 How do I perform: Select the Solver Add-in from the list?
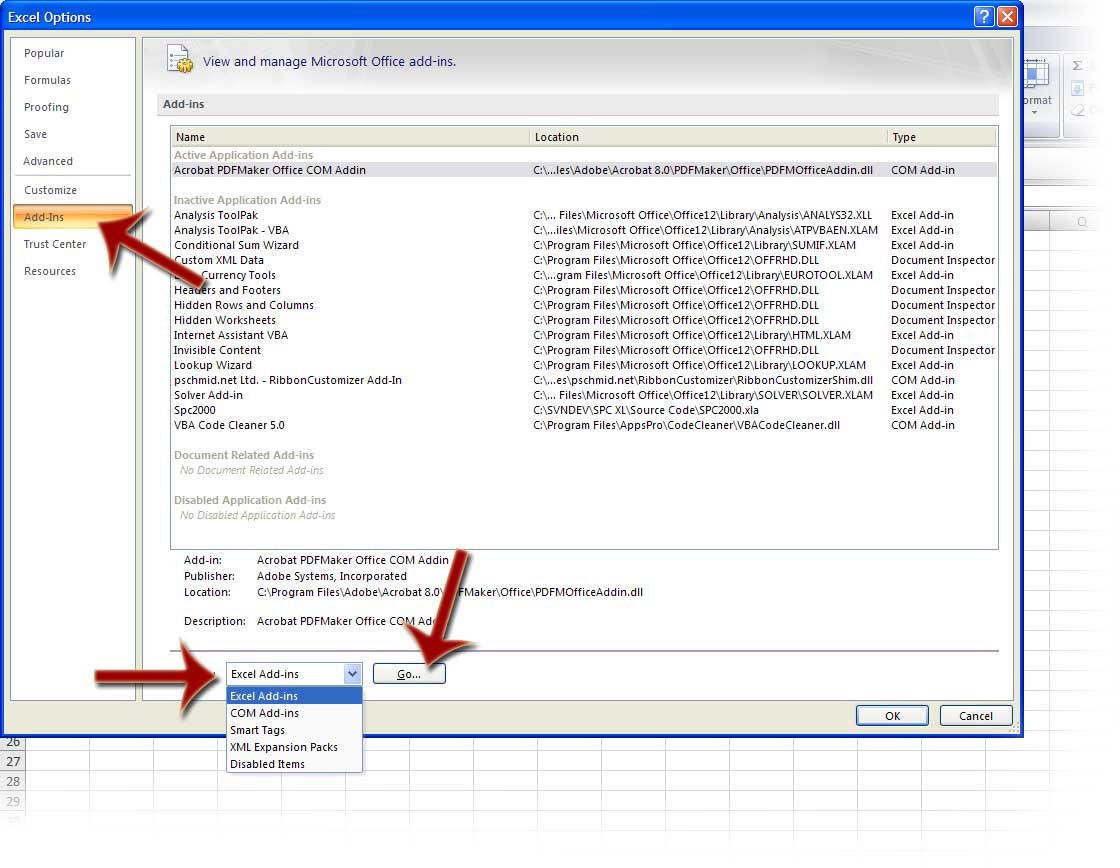click(x=211, y=395)
